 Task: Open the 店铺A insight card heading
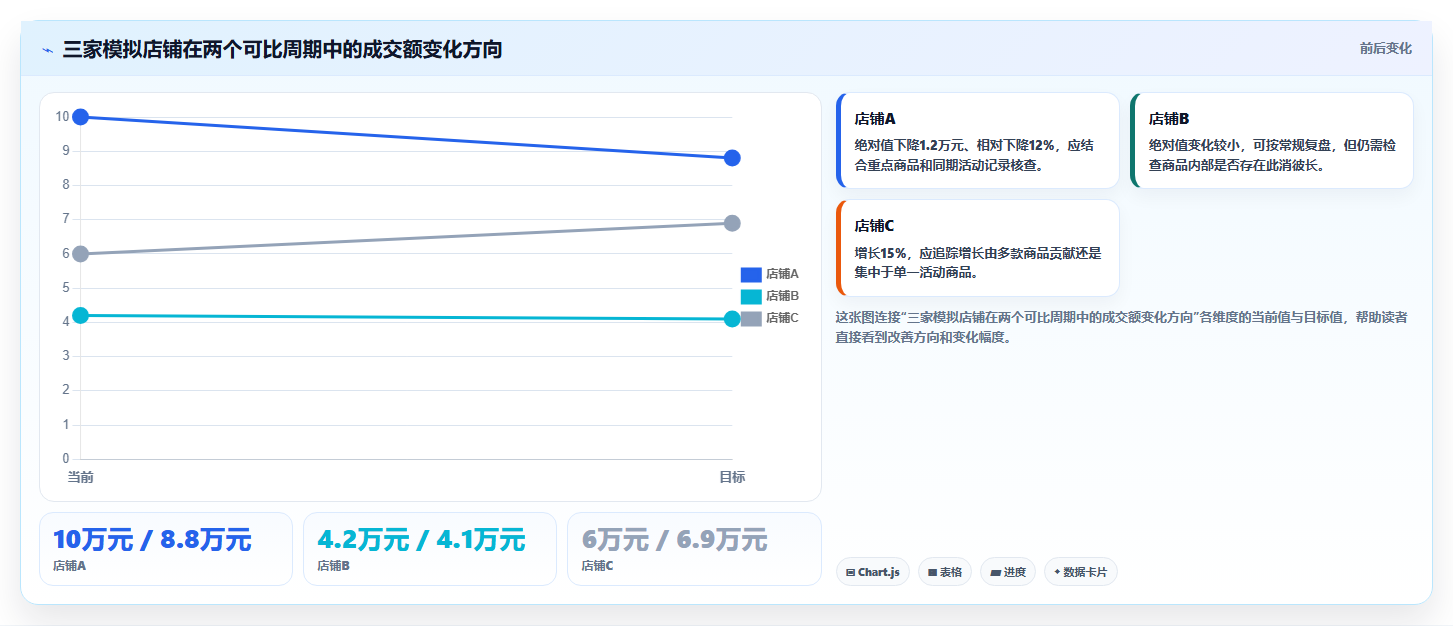click(875, 119)
